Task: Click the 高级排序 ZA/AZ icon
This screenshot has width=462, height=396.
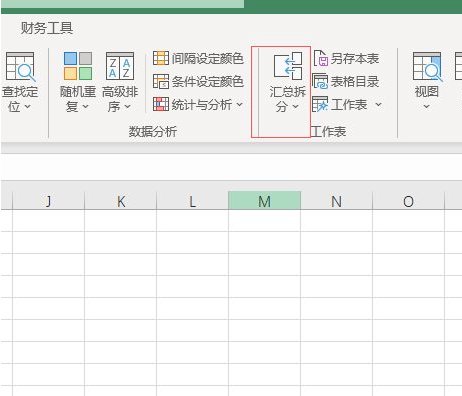Action: [120, 66]
